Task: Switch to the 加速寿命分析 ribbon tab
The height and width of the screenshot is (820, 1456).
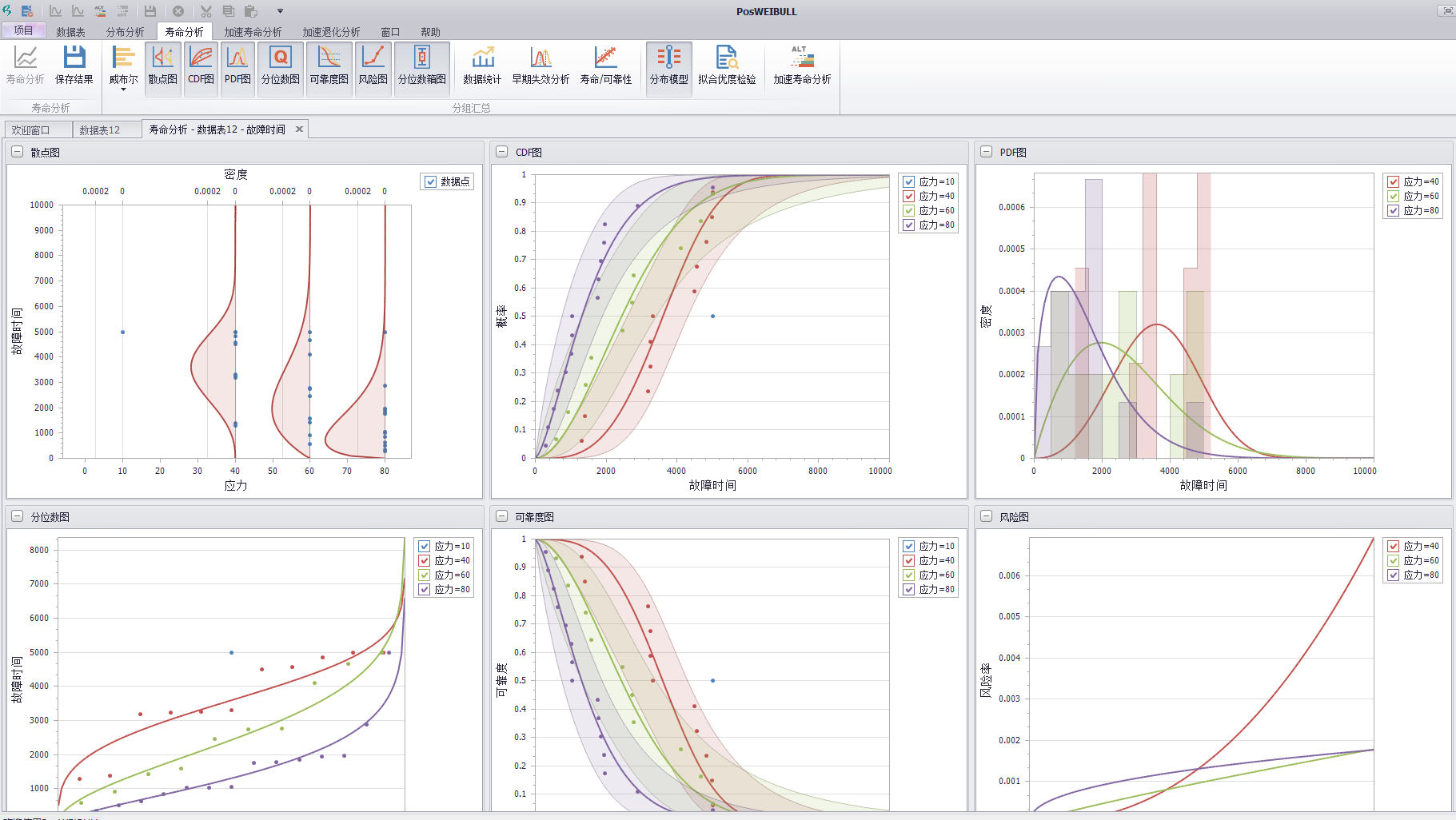Action: coord(253,32)
